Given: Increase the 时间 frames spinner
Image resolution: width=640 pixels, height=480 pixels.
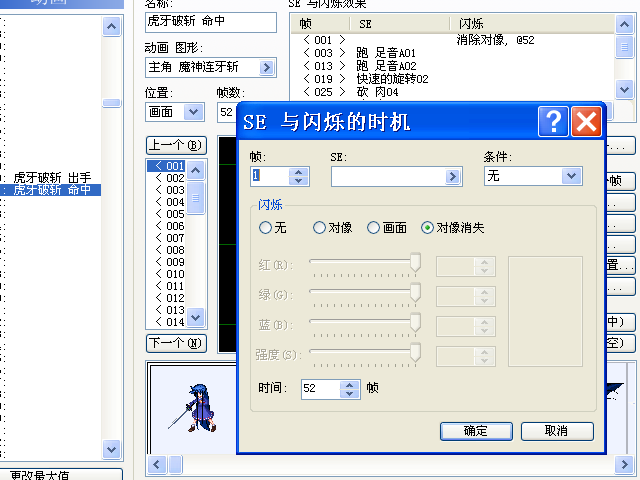Looking at the screenshot, I should pyautogui.click(x=349, y=385).
